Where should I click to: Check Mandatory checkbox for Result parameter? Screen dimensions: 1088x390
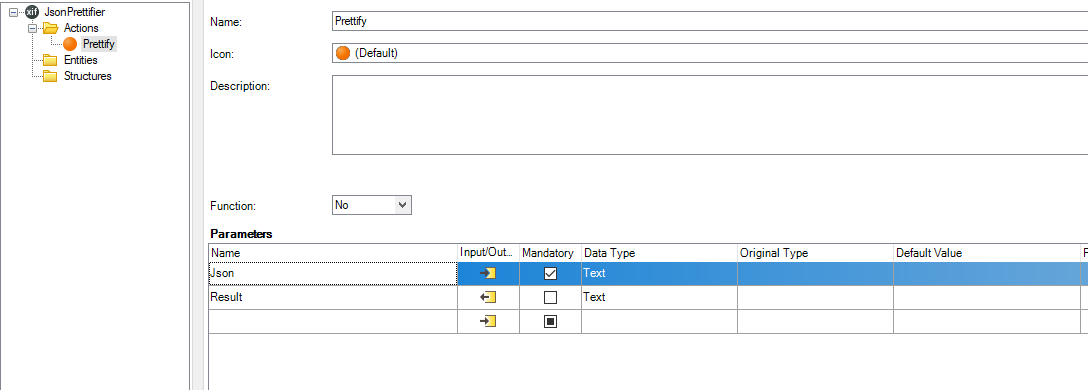pyautogui.click(x=550, y=297)
